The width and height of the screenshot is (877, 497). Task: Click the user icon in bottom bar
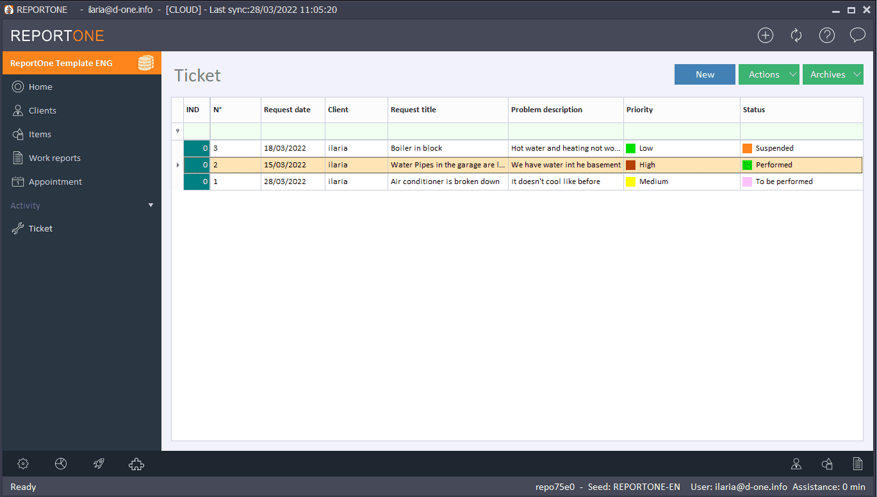[796, 464]
